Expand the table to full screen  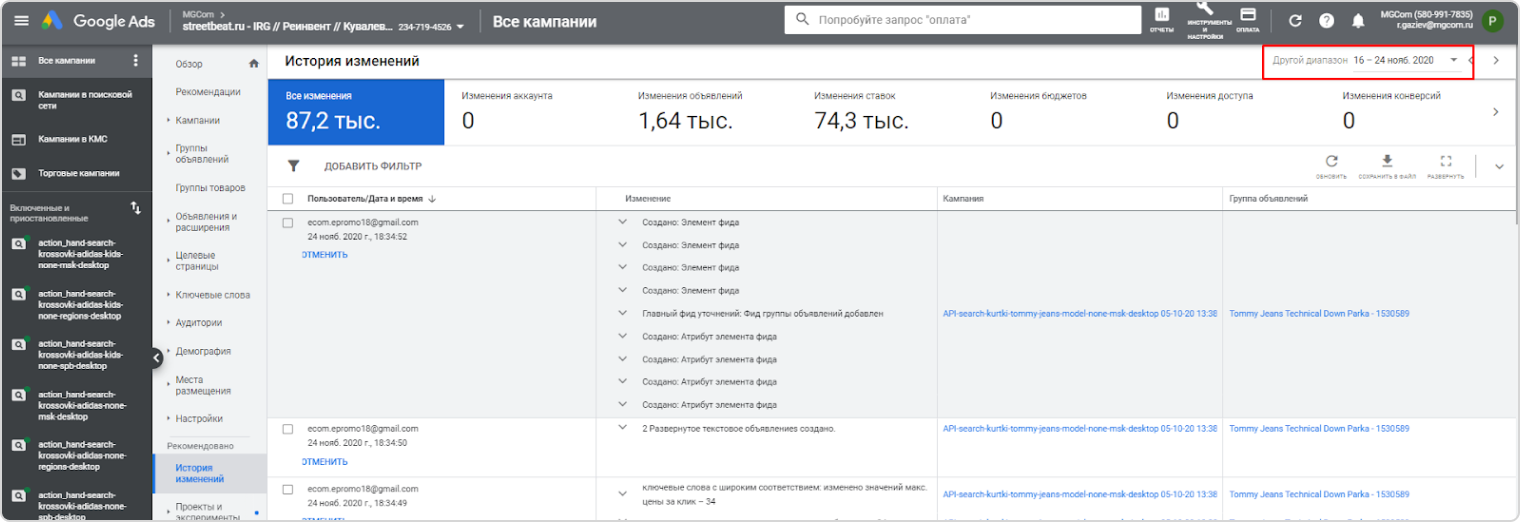coord(1445,164)
